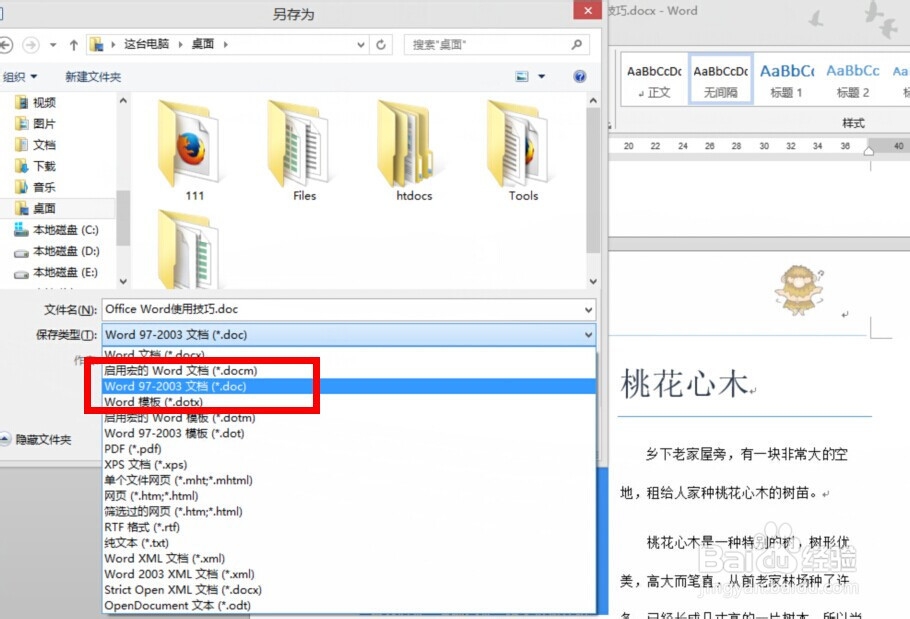
Task: Choose Word XML 文档 (*.xml) type
Action: (x=349, y=559)
